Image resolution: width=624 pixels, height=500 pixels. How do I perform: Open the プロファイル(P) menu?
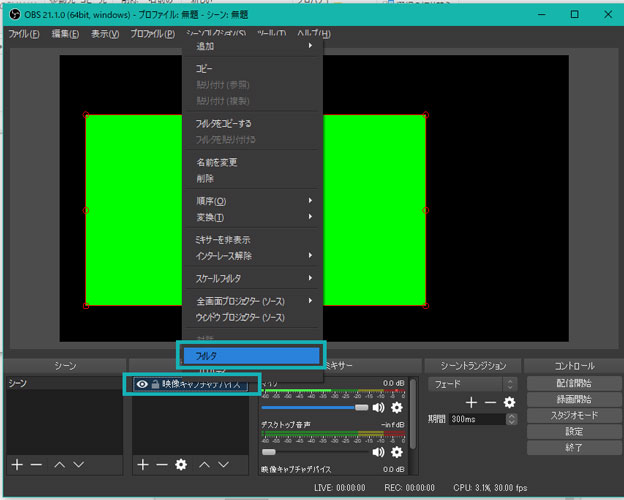click(153, 34)
